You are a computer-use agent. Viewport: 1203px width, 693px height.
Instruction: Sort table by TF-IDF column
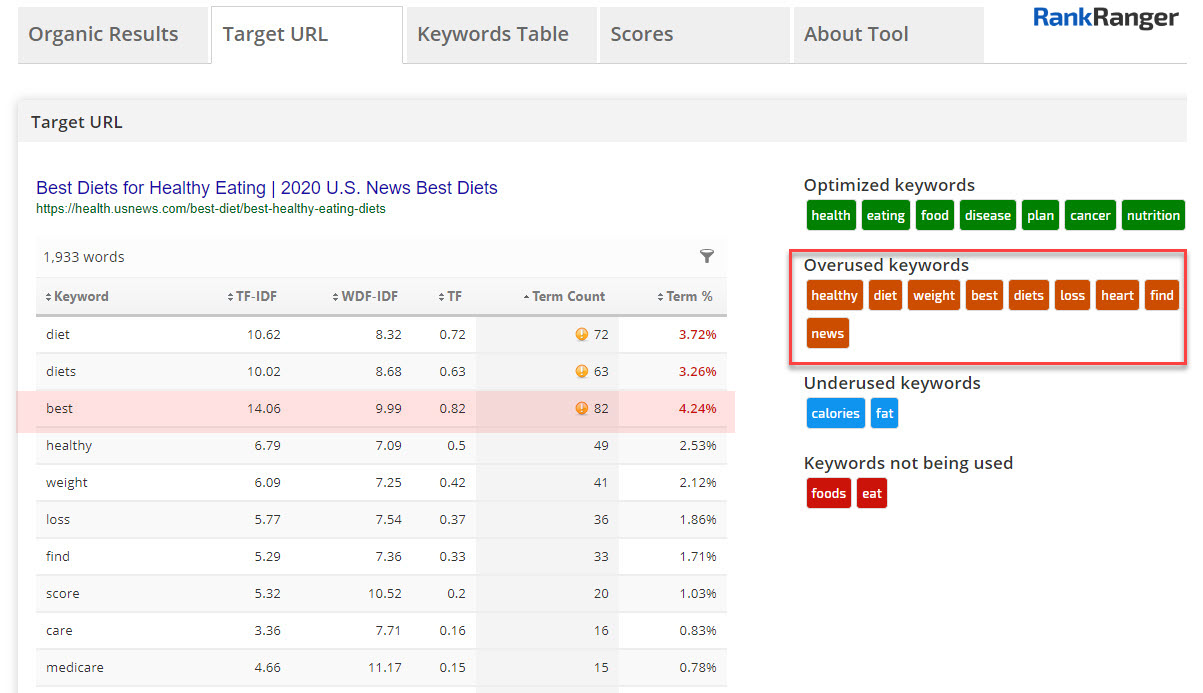[x=254, y=297]
